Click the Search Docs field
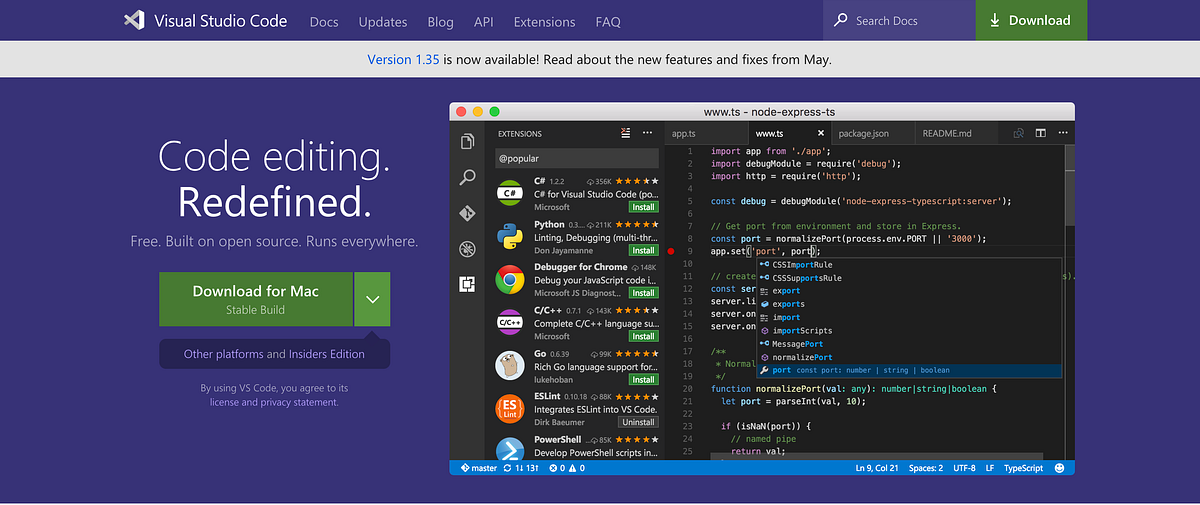1200x505 pixels. 900,20
